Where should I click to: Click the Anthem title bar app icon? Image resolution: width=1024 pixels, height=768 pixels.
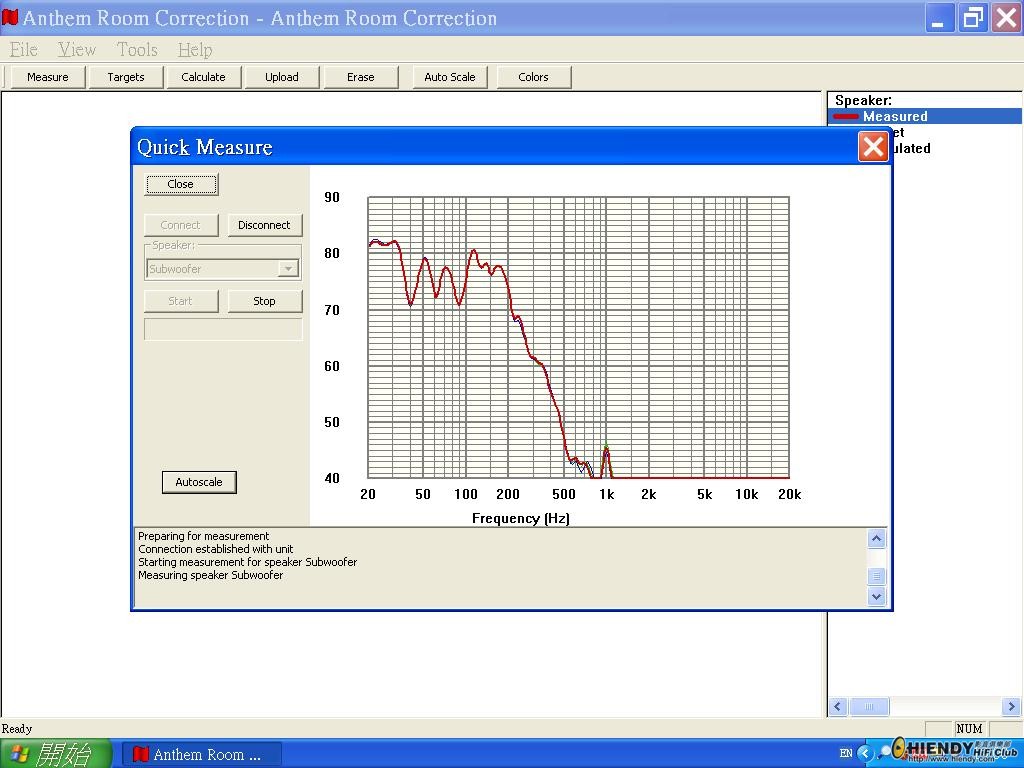10,17
